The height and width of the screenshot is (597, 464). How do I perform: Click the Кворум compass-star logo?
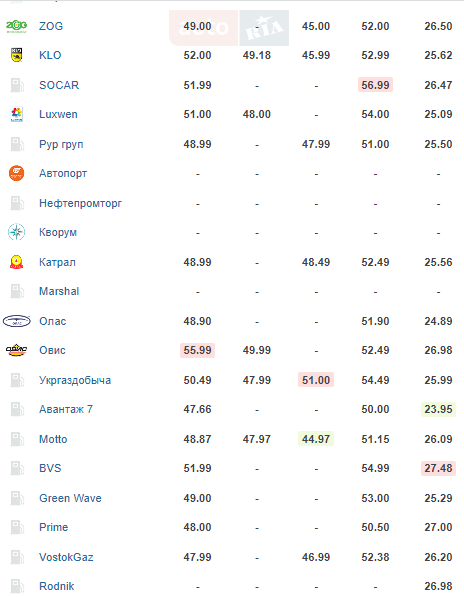point(16,232)
